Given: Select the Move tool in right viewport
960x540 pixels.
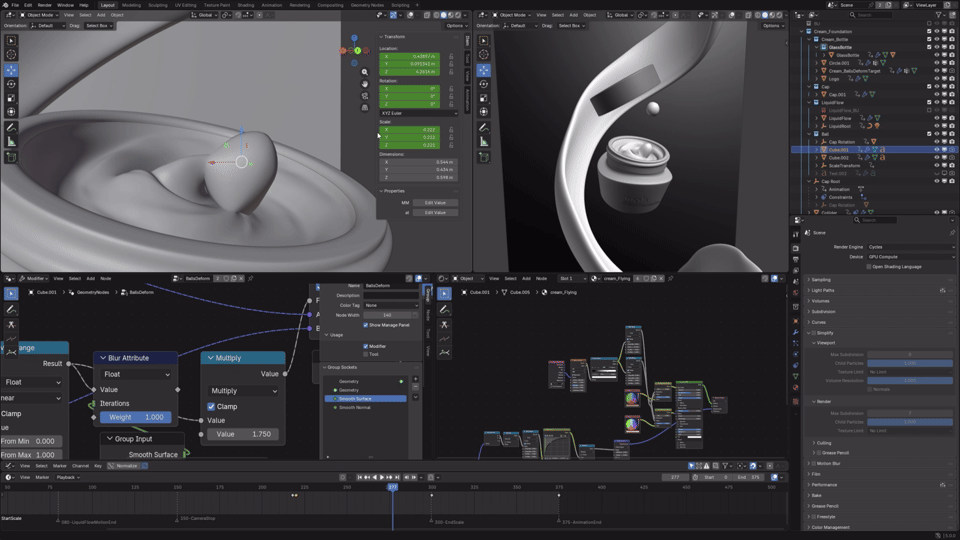Looking at the screenshot, I should [x=484, y=70].
